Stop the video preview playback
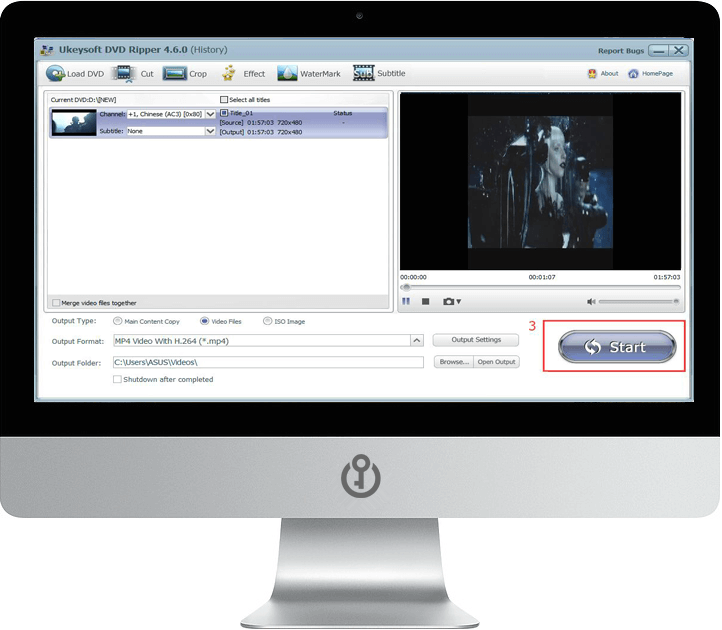This screenshot has width=722, height=630. [425, 301]
